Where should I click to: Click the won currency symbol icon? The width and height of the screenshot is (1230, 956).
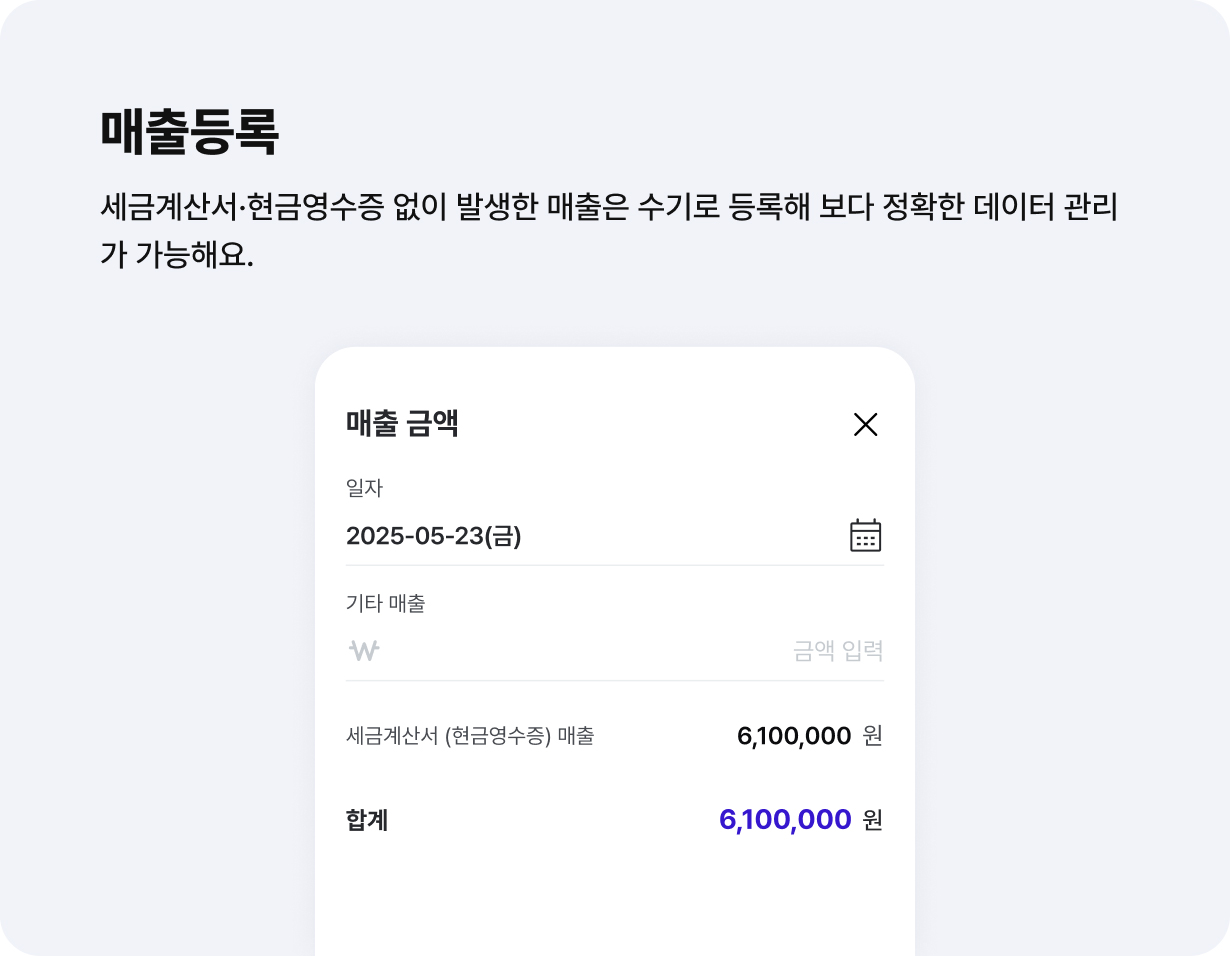364,651
